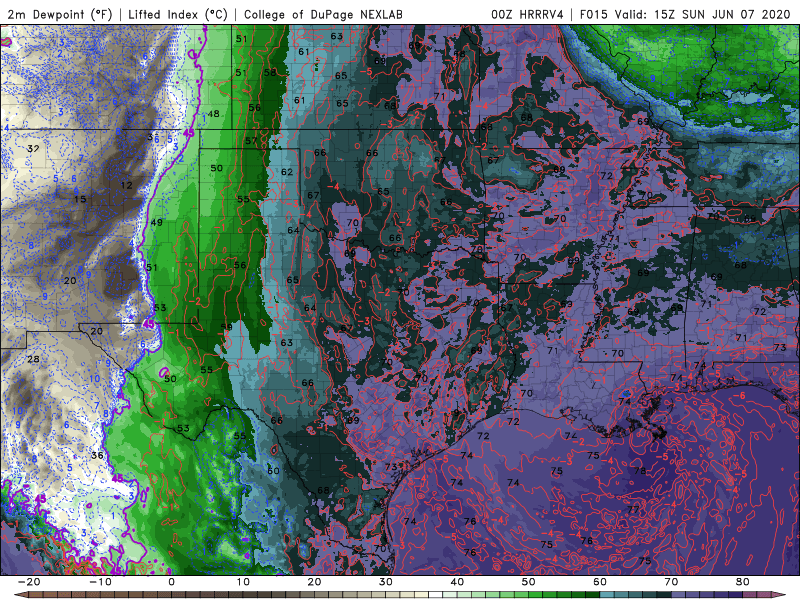Click the '00Z HRRRV4' model run label
Screen dimensions: 800x600
527,14
